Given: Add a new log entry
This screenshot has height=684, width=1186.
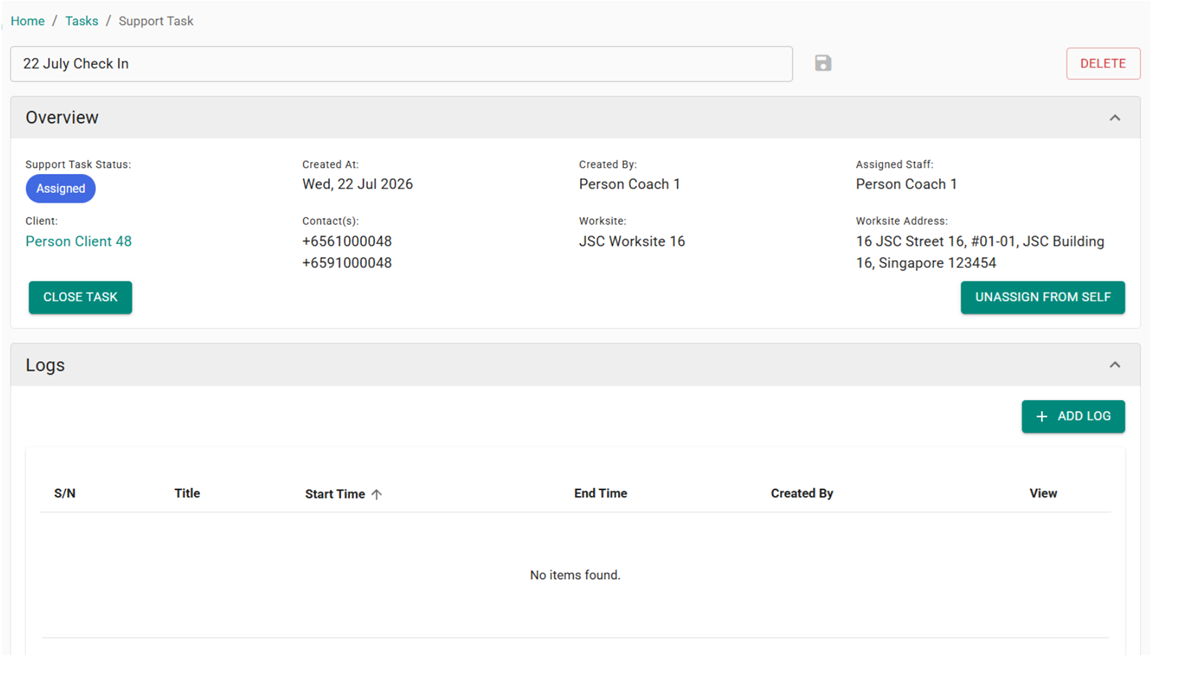Looking at the screenshot, I should (1073, 416).
